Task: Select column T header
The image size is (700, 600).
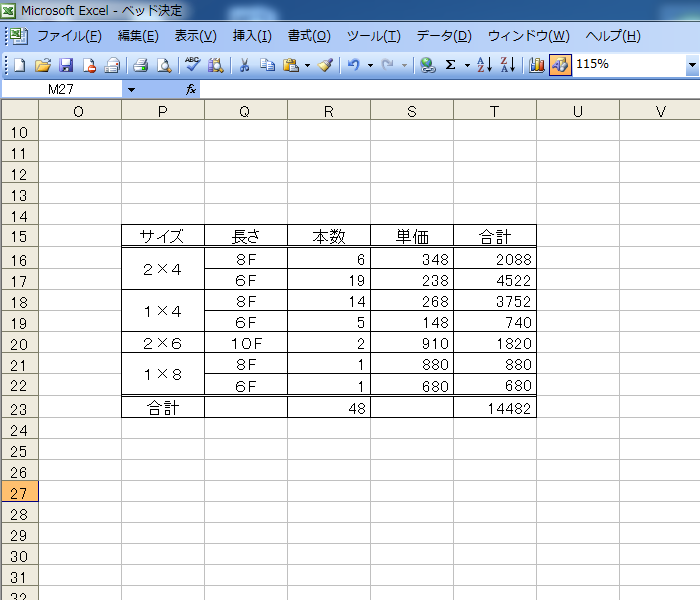Action: coord(495,111)
